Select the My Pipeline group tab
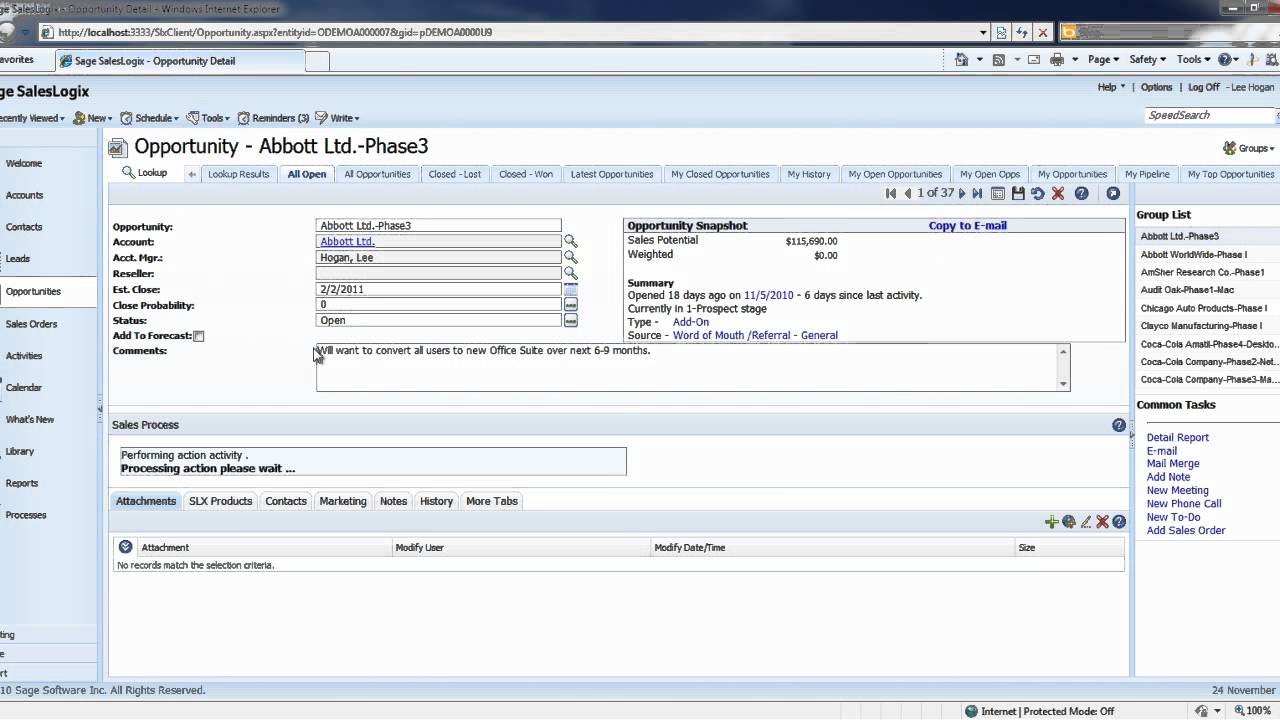 (1147, 174)
